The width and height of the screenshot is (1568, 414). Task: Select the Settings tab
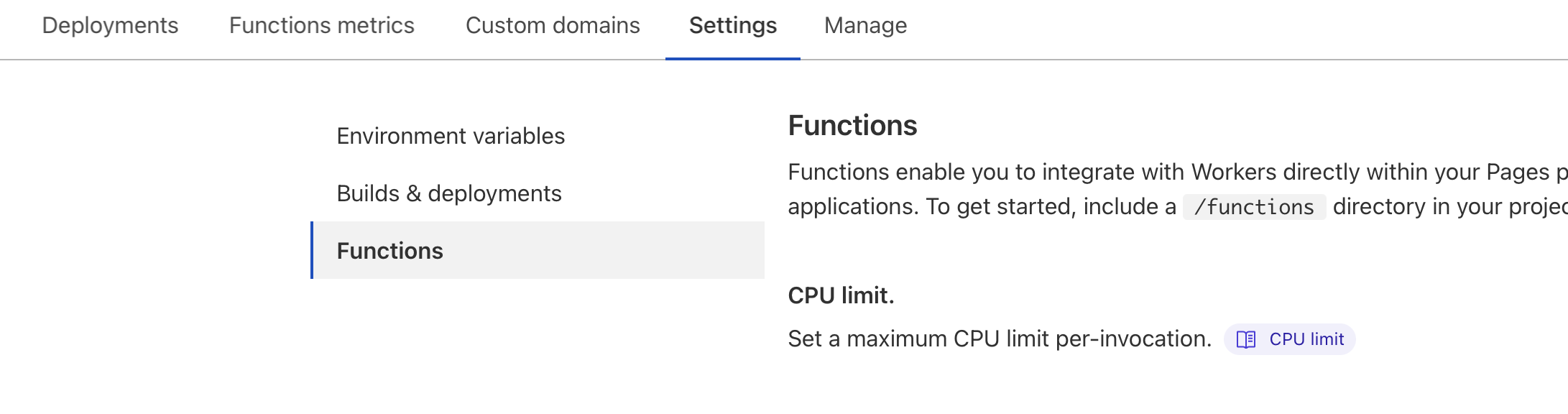(x=732, y=26)
